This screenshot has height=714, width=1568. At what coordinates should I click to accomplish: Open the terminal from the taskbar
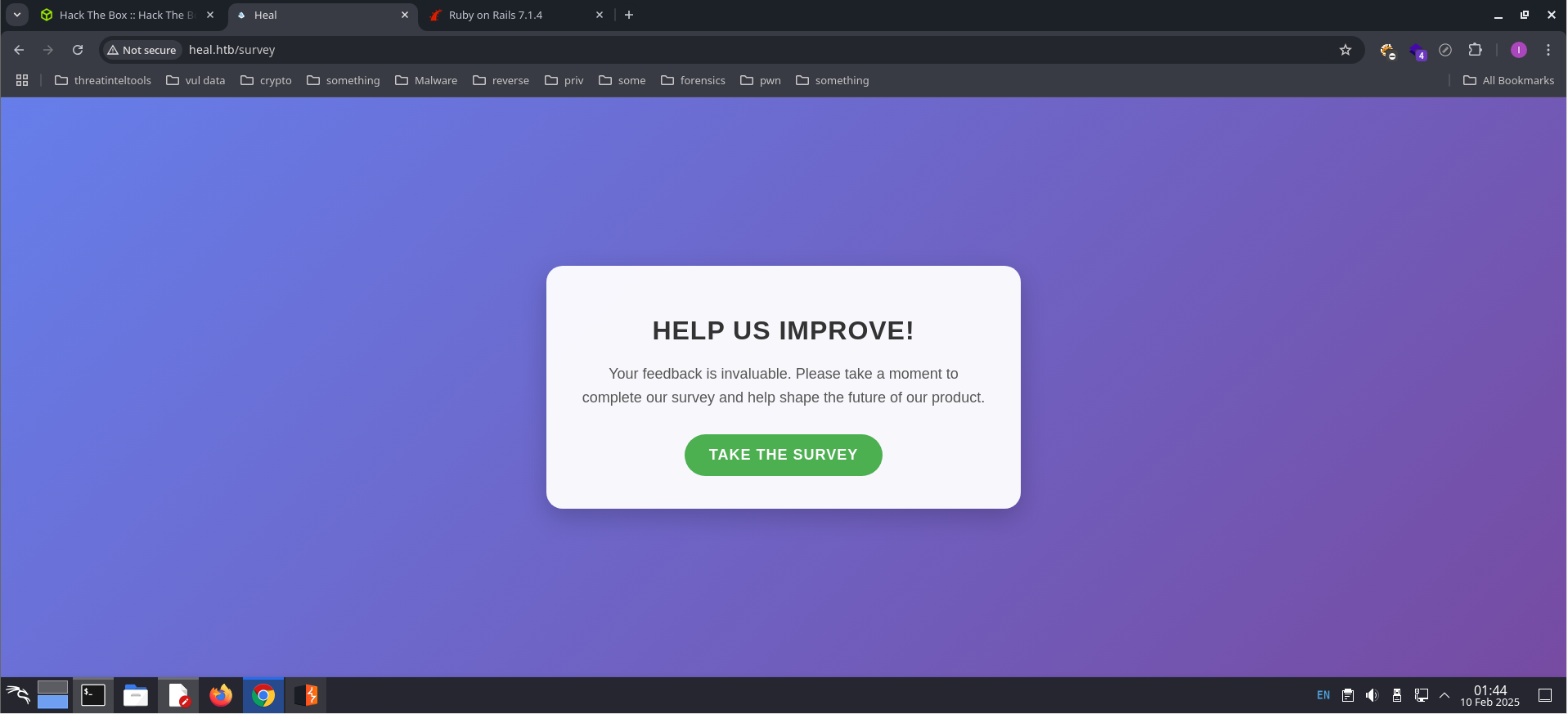[93, 695]
